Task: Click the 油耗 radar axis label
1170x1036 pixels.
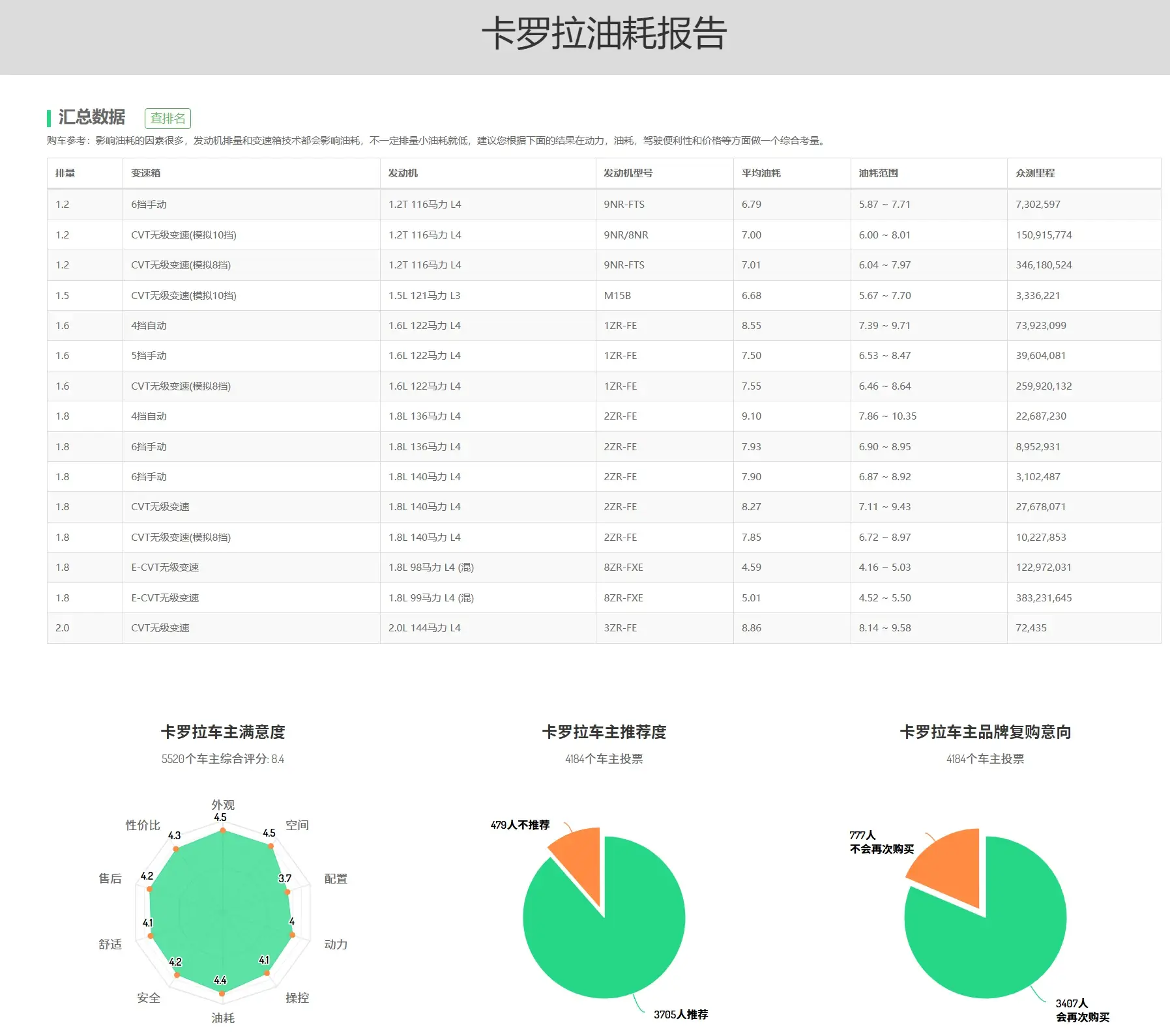Action: [x=223, y=1018]
